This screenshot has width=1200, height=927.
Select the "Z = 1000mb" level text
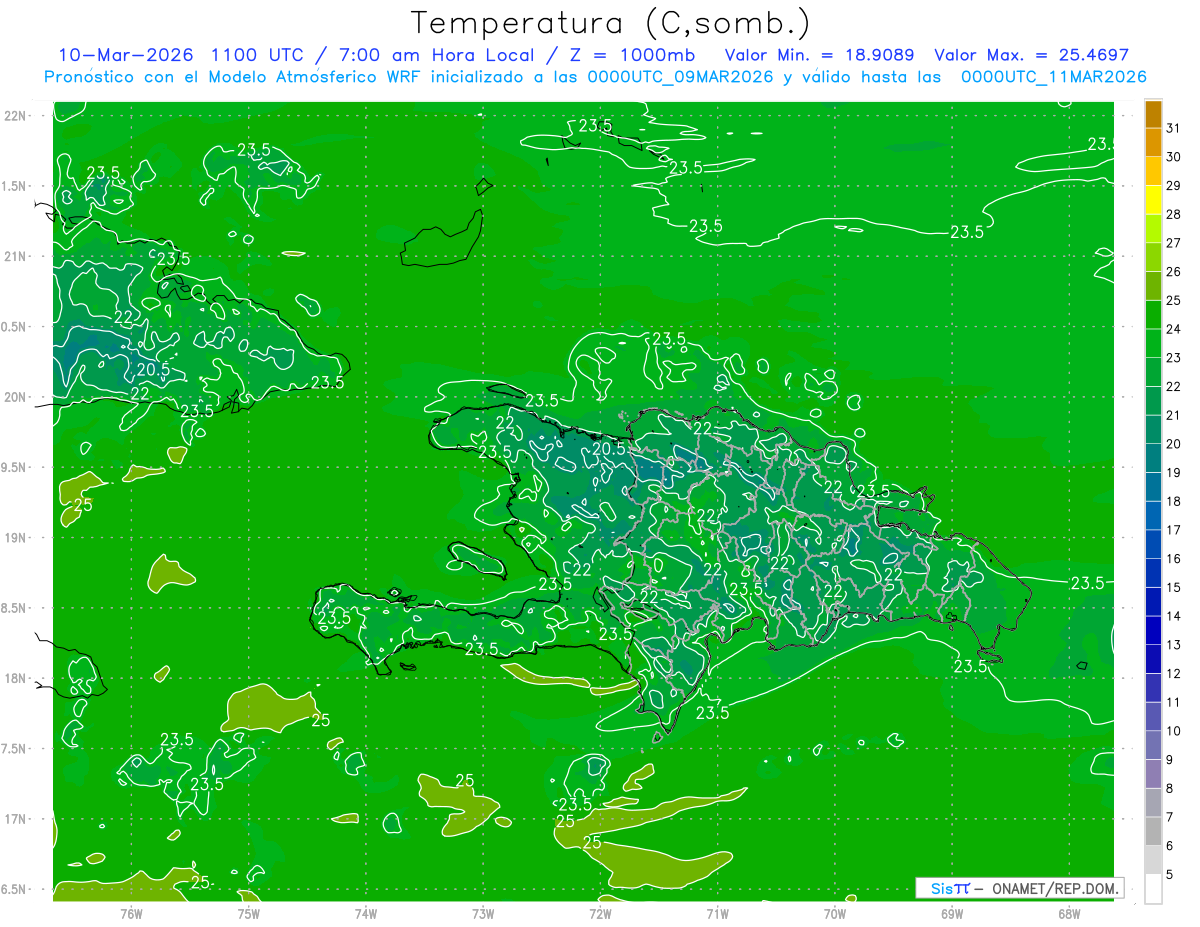tap(631, 55)
